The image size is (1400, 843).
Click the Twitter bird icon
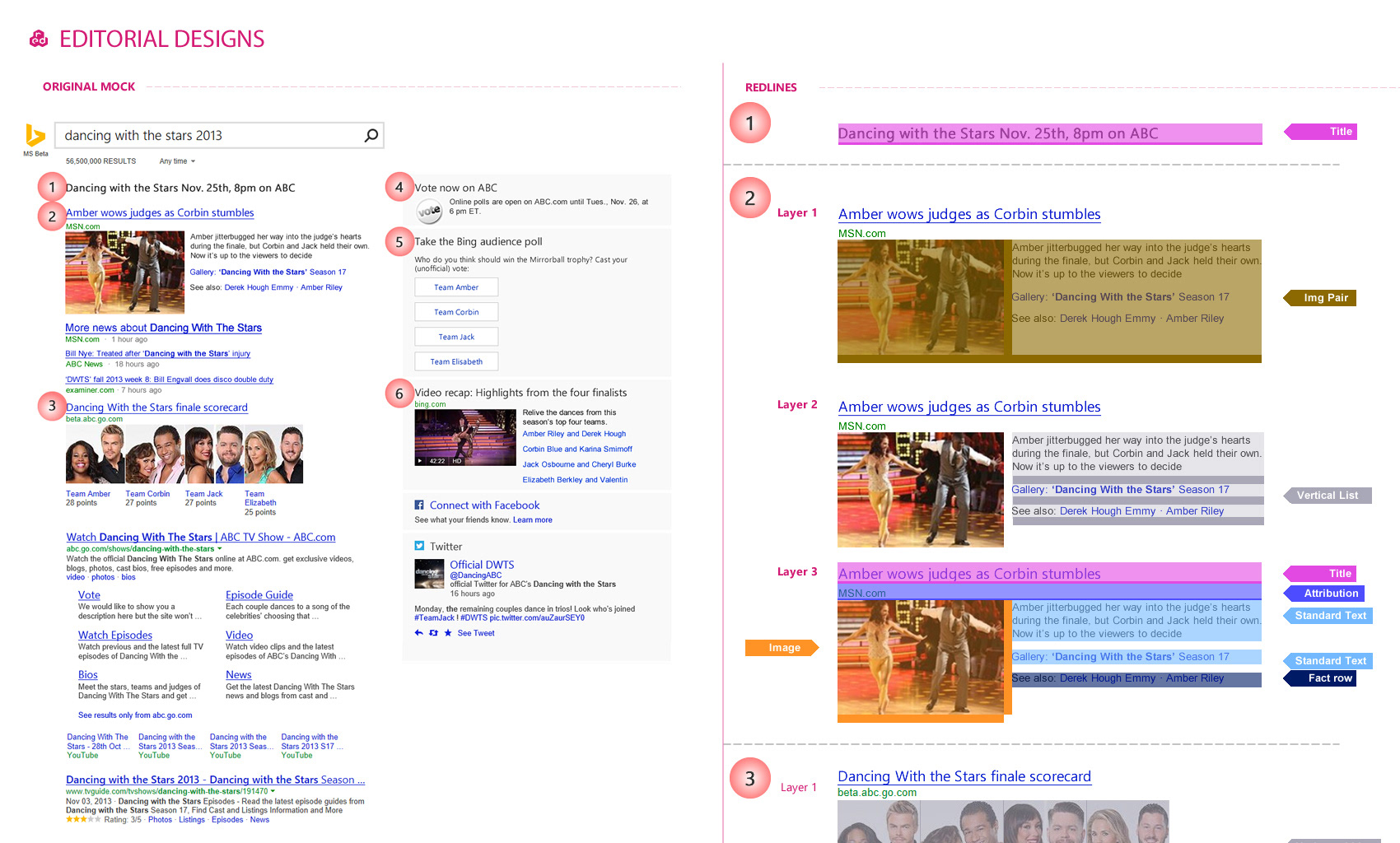pyautogui.click(x=419, y=546)
